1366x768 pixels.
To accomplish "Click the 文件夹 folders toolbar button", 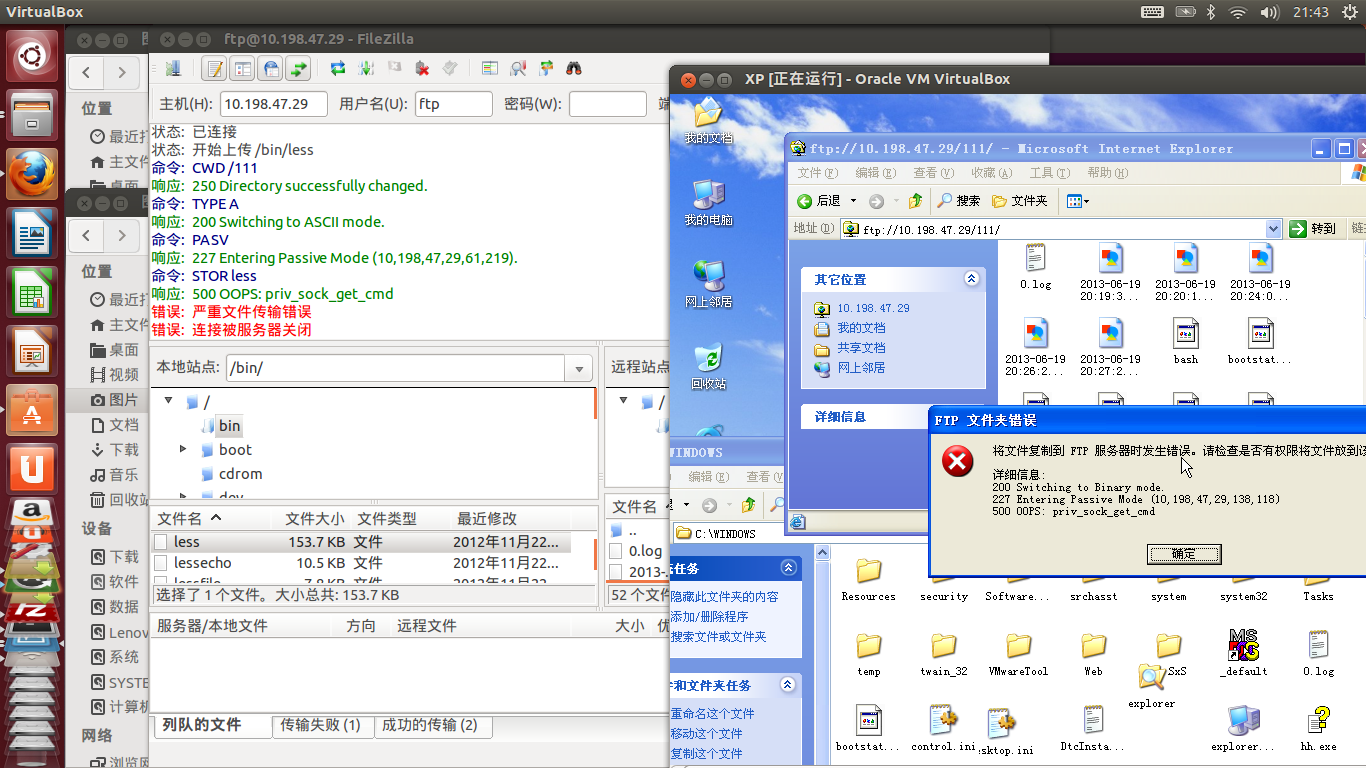I will tap(1020, 201).
